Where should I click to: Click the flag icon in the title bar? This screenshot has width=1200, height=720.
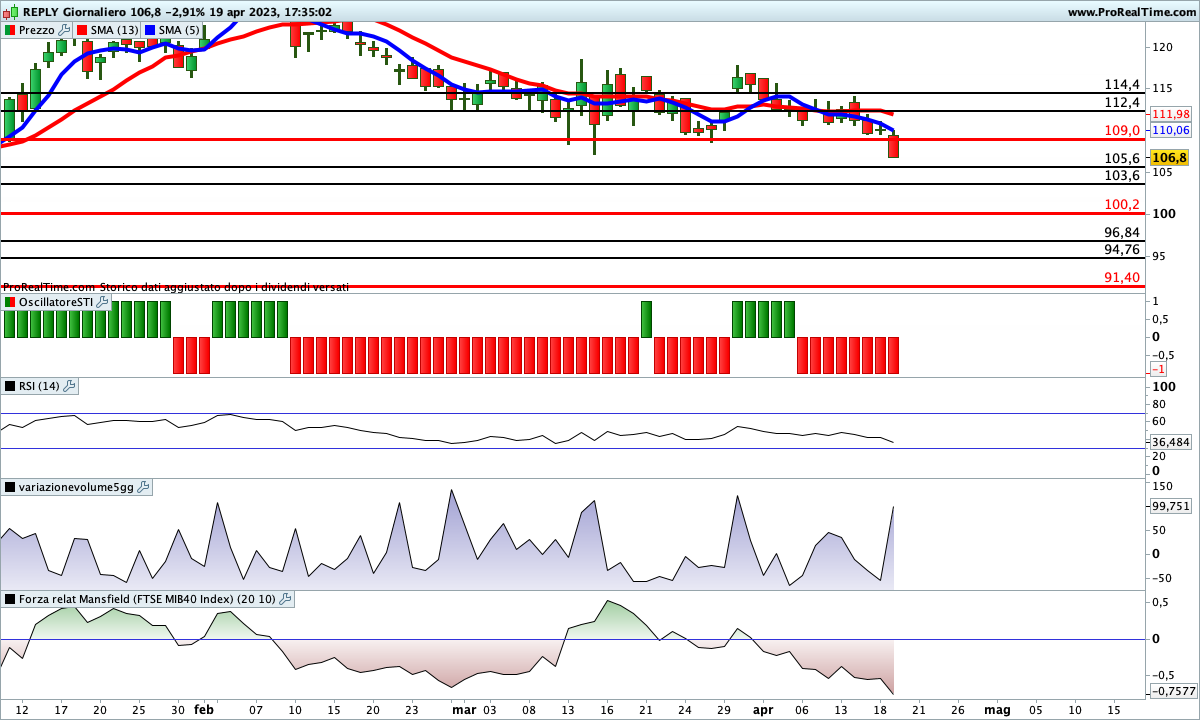10,11
